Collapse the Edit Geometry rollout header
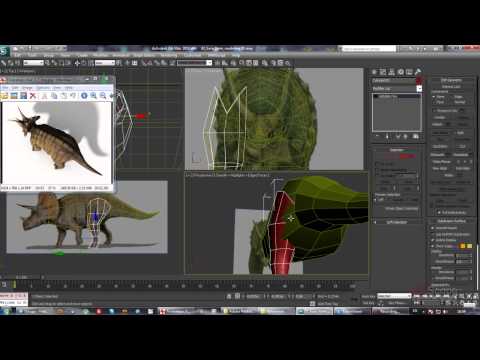The width and height of the screenshot is (480, 360). [x=451, y=80]
